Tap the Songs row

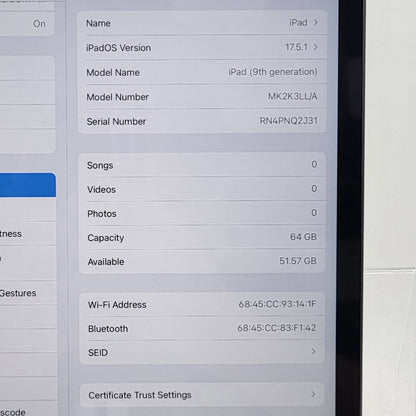coord(202,165)
